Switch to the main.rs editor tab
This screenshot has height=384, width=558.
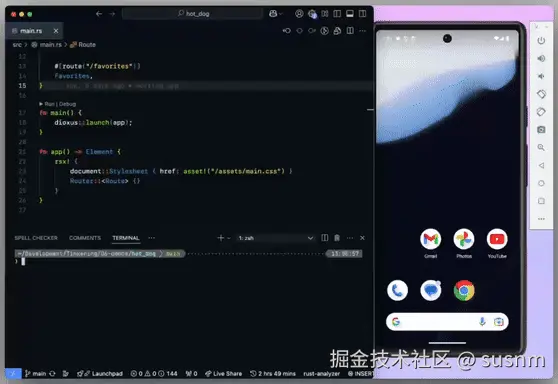(x=31, y=31)
